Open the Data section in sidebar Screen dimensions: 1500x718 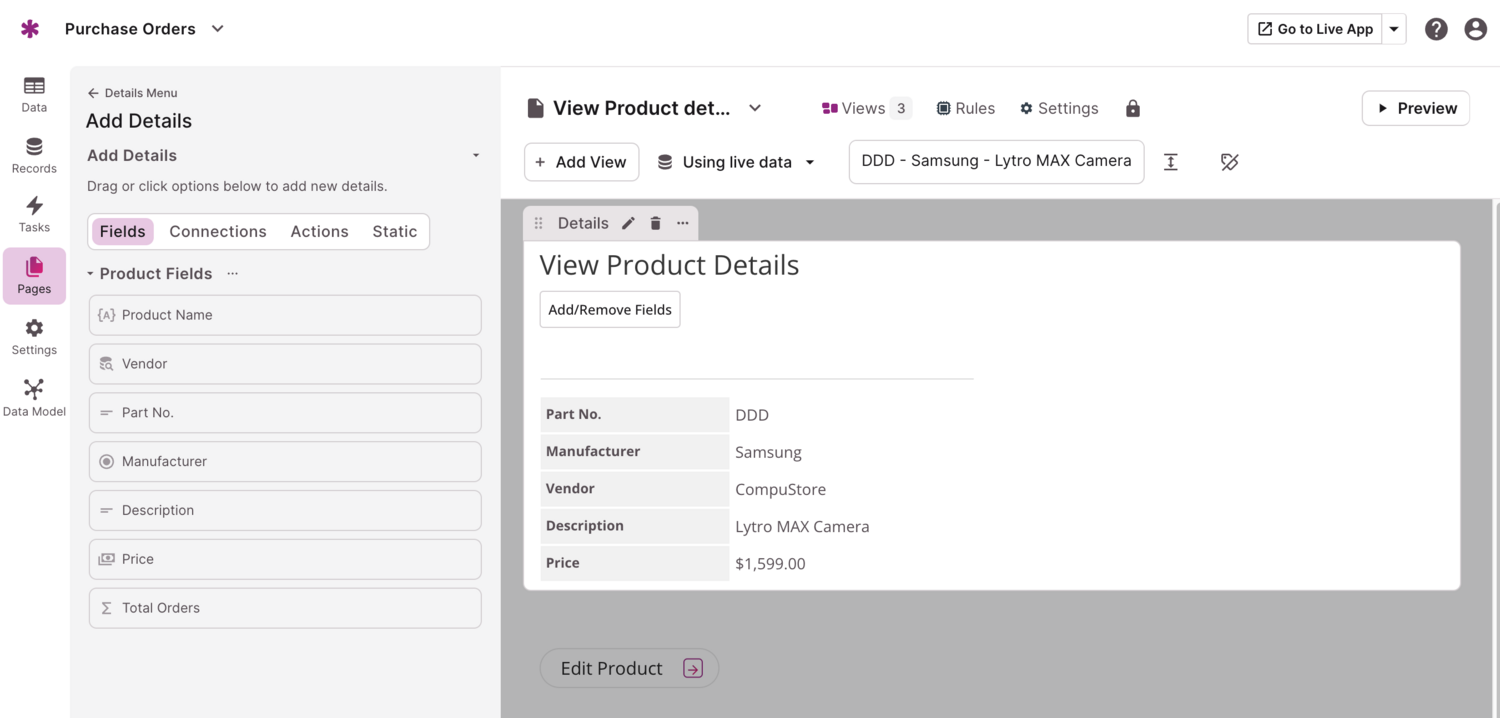[x=34, y=94]
